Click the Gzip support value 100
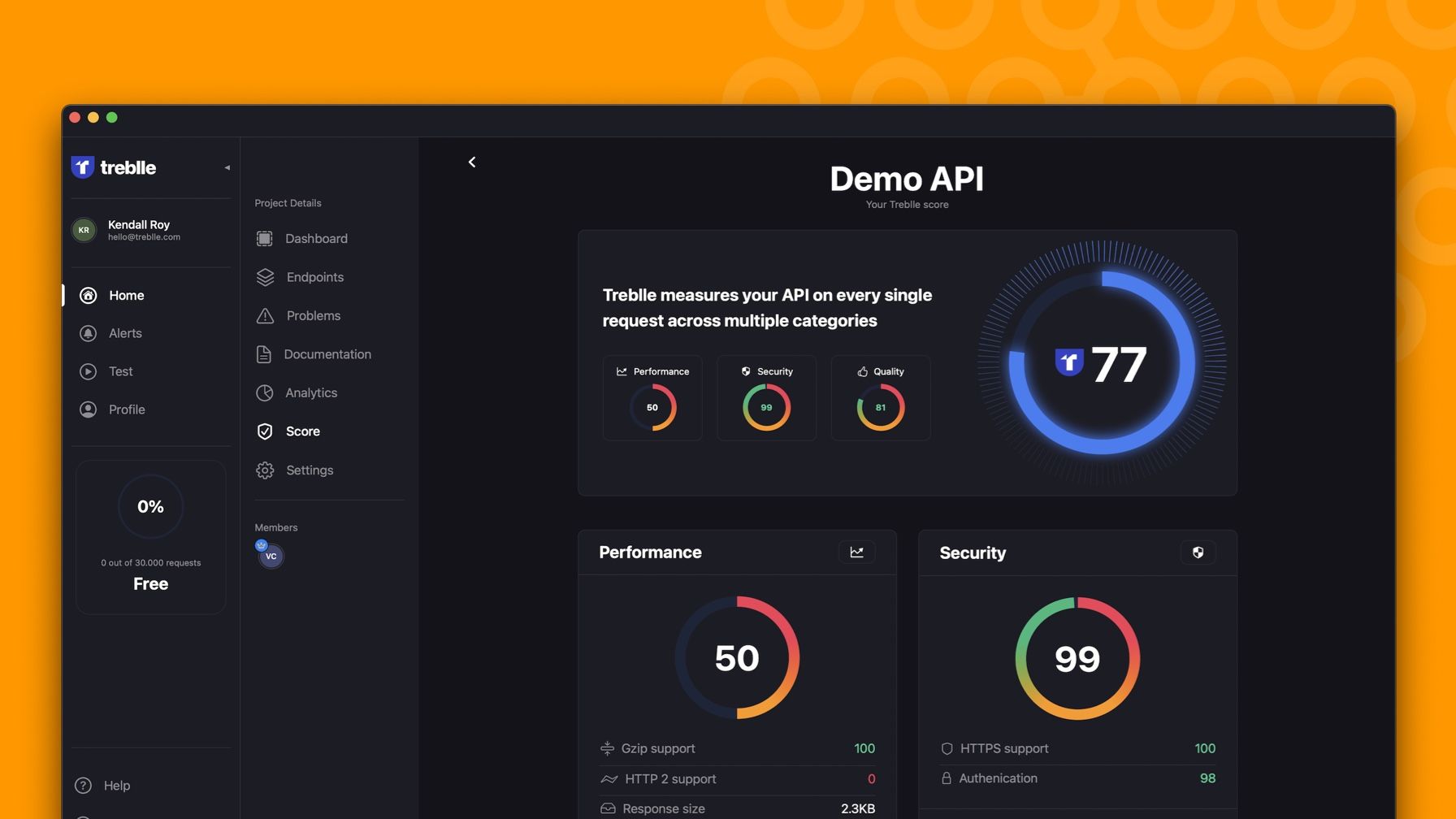1456x819 pixels. (x=864, y=748)
